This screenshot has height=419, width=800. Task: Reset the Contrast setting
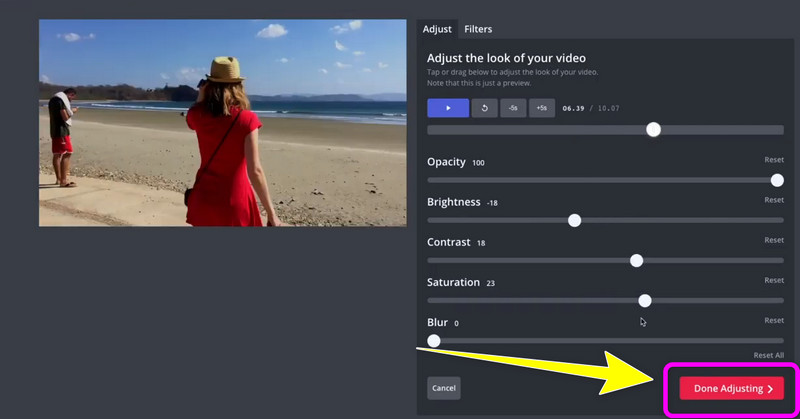[x=774, y=240]
